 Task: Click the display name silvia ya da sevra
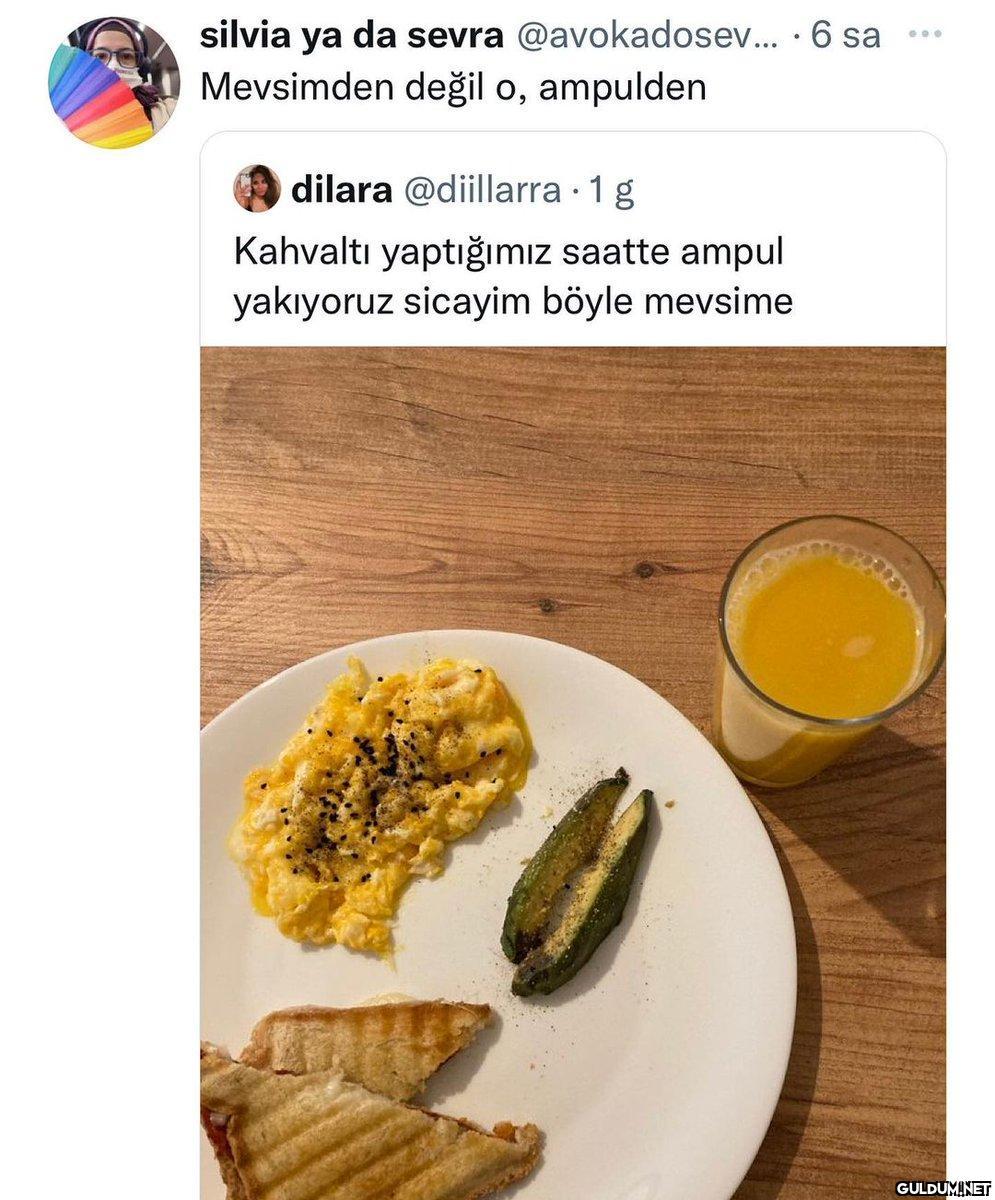pyautogui.click(x=352, y=35)
